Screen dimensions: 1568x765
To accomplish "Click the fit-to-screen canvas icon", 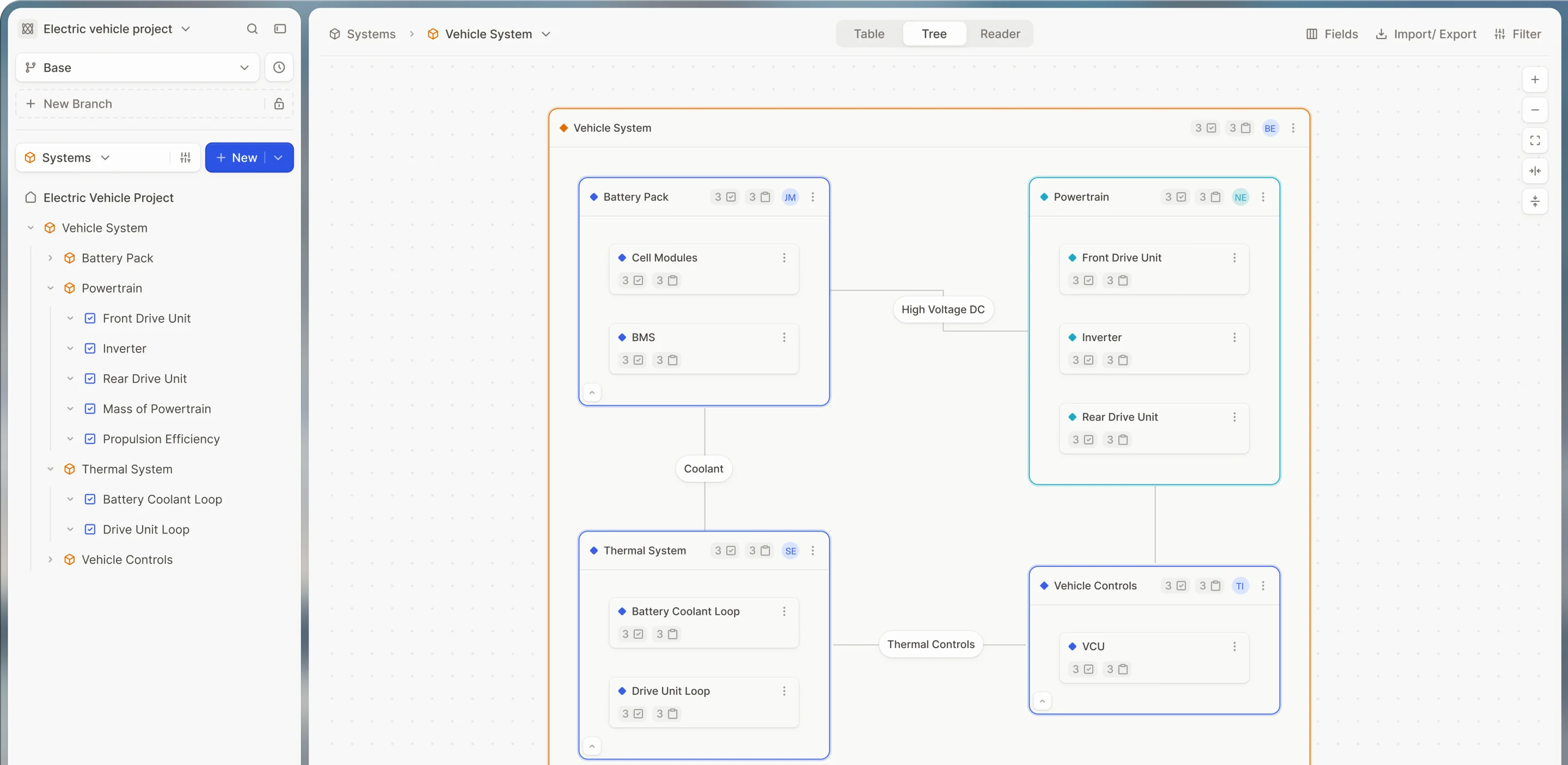I will 1535,140.
